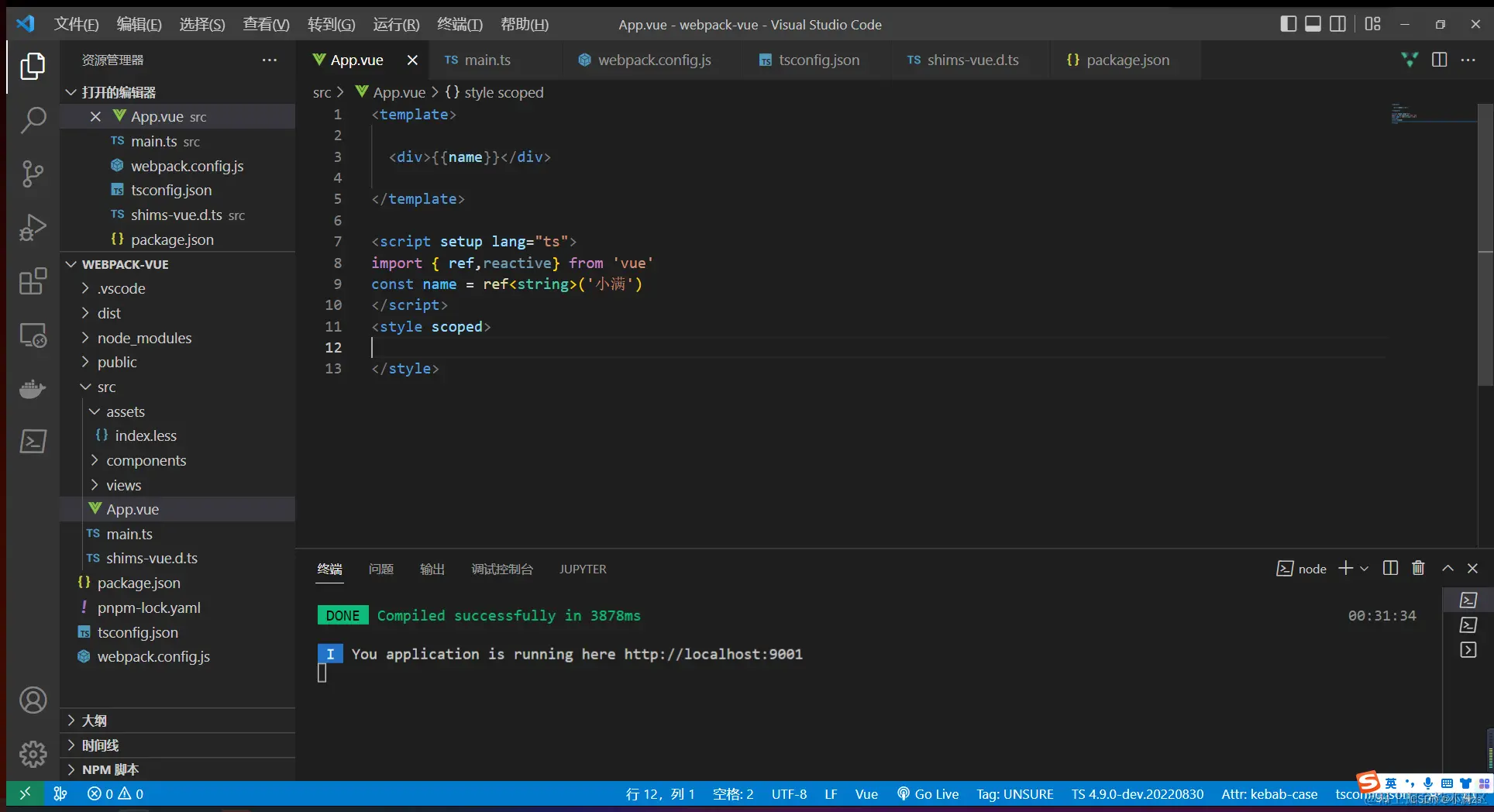Open the Search view in activity bar

pyautogui.click(x=33, y=119)
